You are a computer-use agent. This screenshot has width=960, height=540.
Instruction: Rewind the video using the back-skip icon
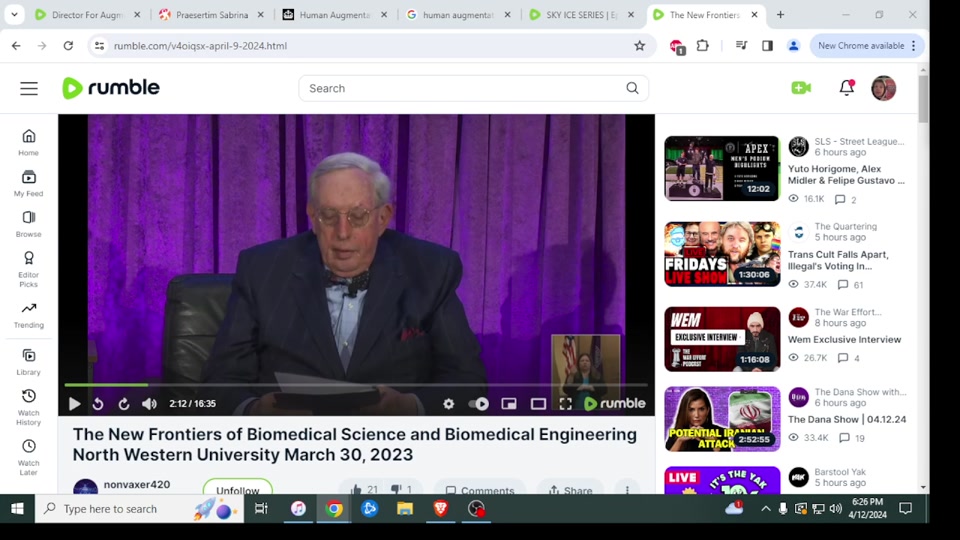tap(98, 404)
